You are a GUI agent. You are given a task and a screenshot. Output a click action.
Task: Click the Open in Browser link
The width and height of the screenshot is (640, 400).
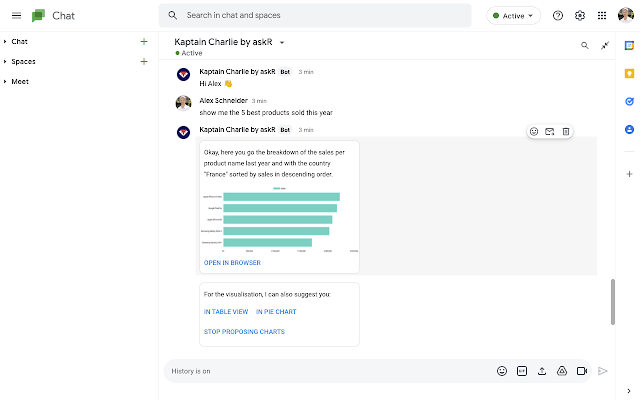click(232, 263)
